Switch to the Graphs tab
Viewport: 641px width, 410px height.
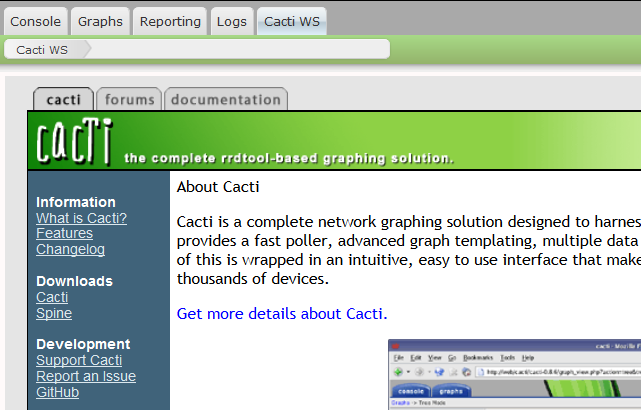[x=100, y=21]
